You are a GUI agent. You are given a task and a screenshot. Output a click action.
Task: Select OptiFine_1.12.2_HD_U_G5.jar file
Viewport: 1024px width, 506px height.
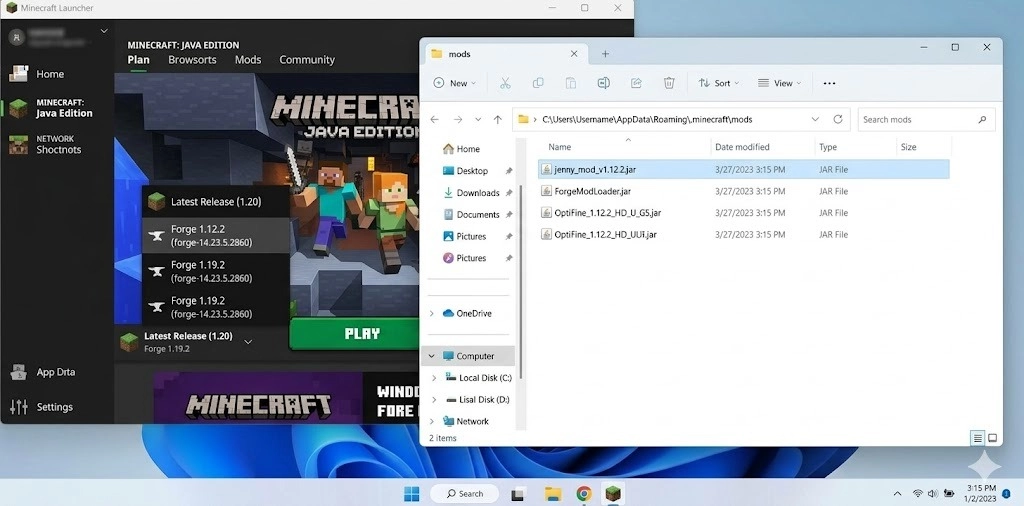tap(743, 213)
